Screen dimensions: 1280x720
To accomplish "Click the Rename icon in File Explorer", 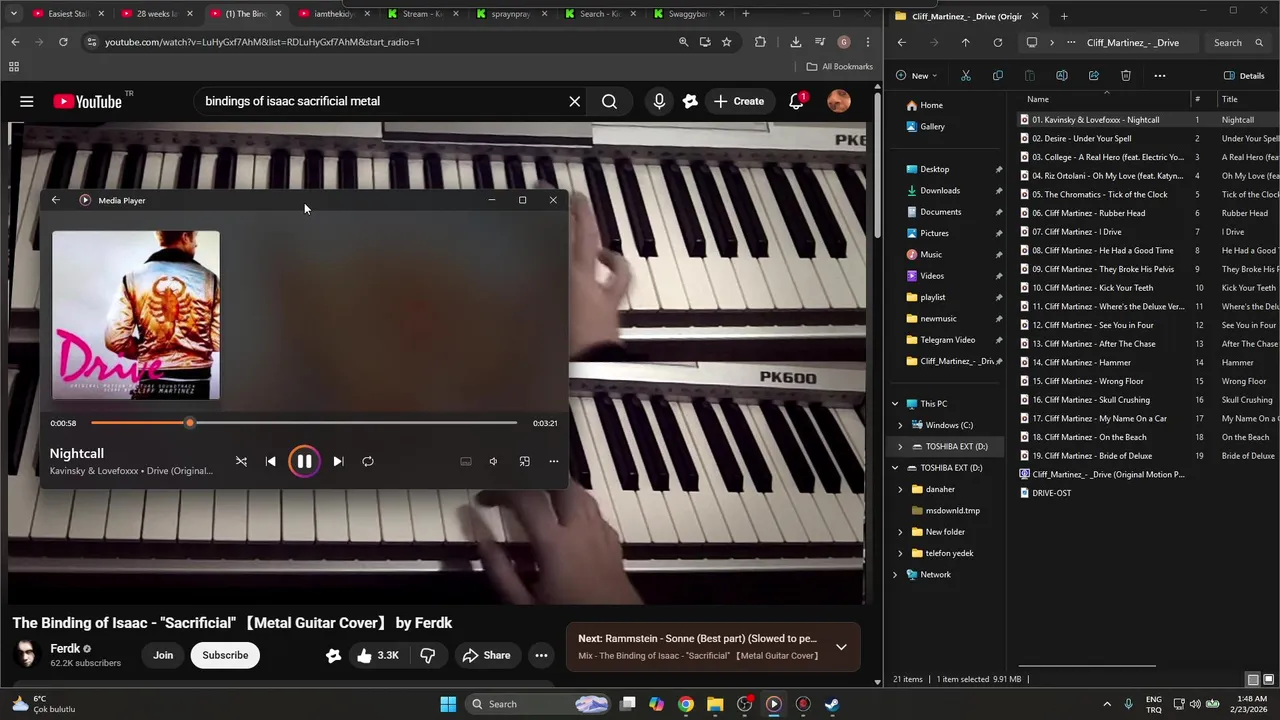I will 1061,76.
